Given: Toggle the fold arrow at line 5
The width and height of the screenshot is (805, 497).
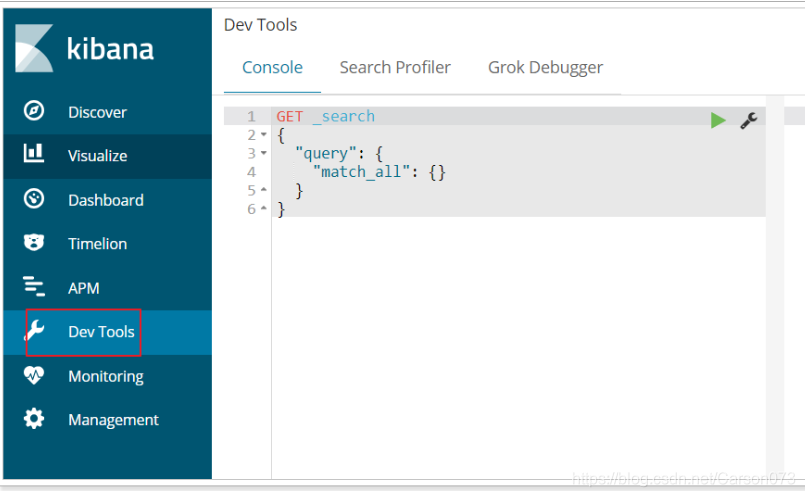Looking at the screenshot, I should coord(264,190).
